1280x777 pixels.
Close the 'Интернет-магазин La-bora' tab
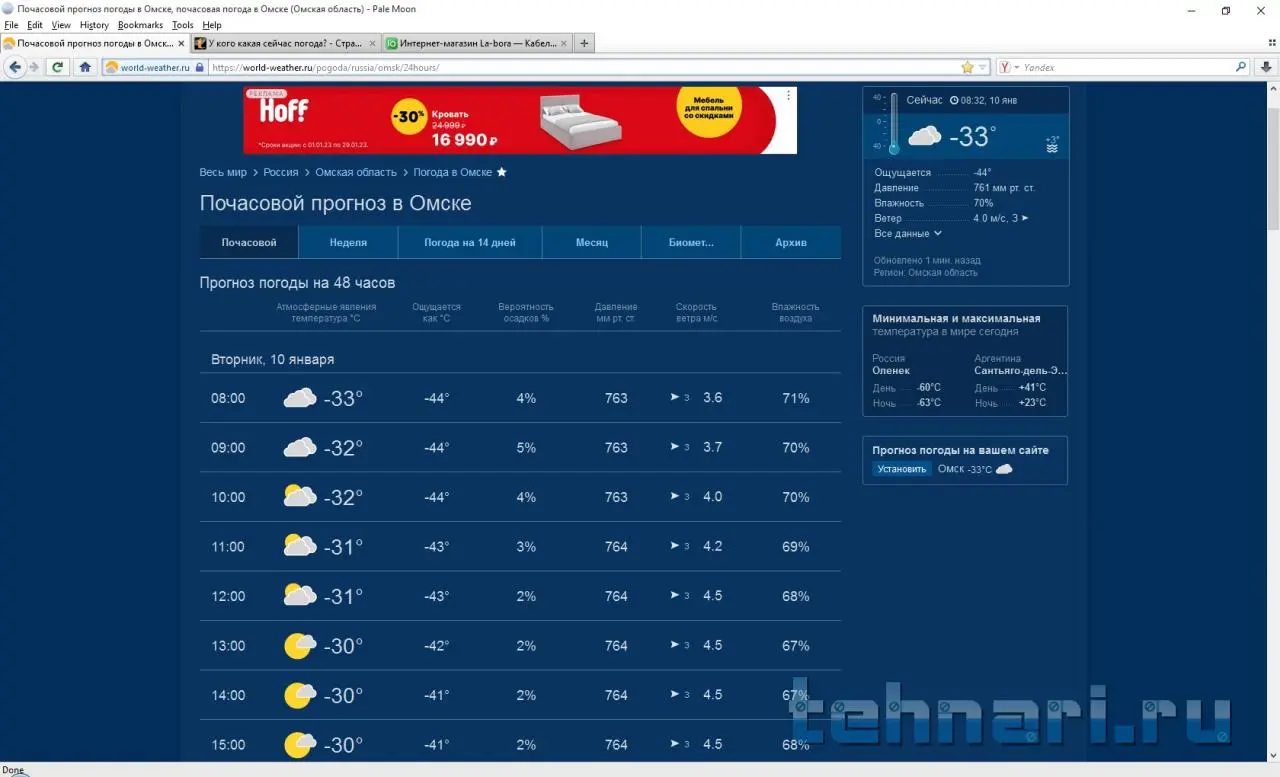point(563,43)
